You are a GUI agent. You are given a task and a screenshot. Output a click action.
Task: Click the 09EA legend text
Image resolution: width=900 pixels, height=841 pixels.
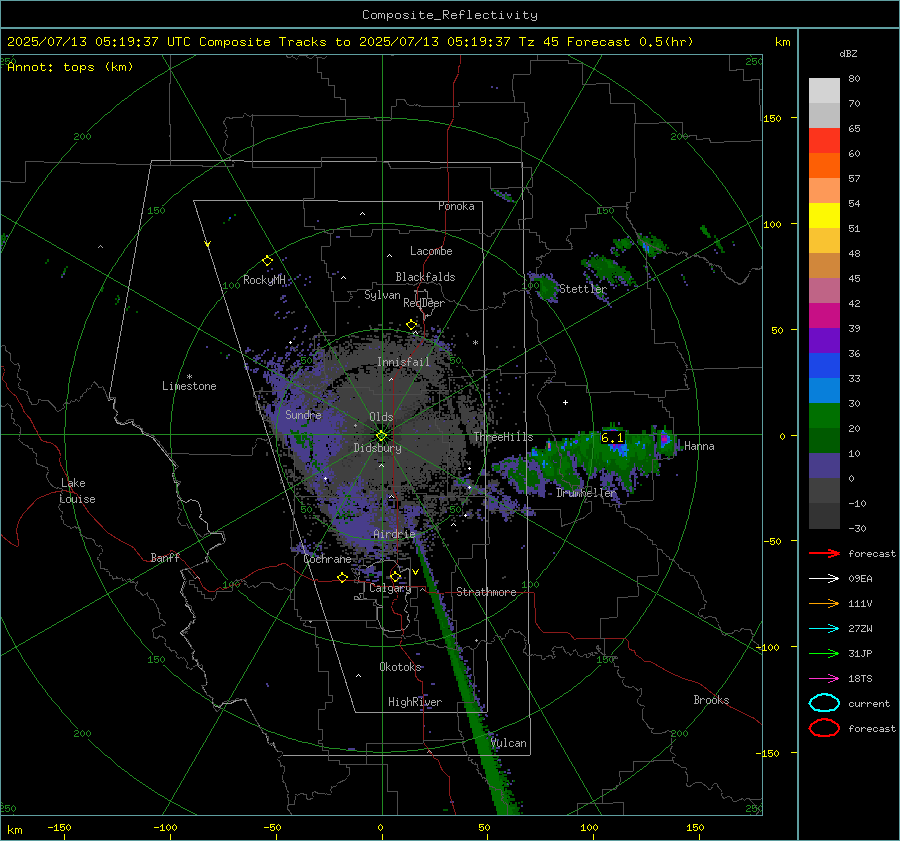(x=860, y=579)
